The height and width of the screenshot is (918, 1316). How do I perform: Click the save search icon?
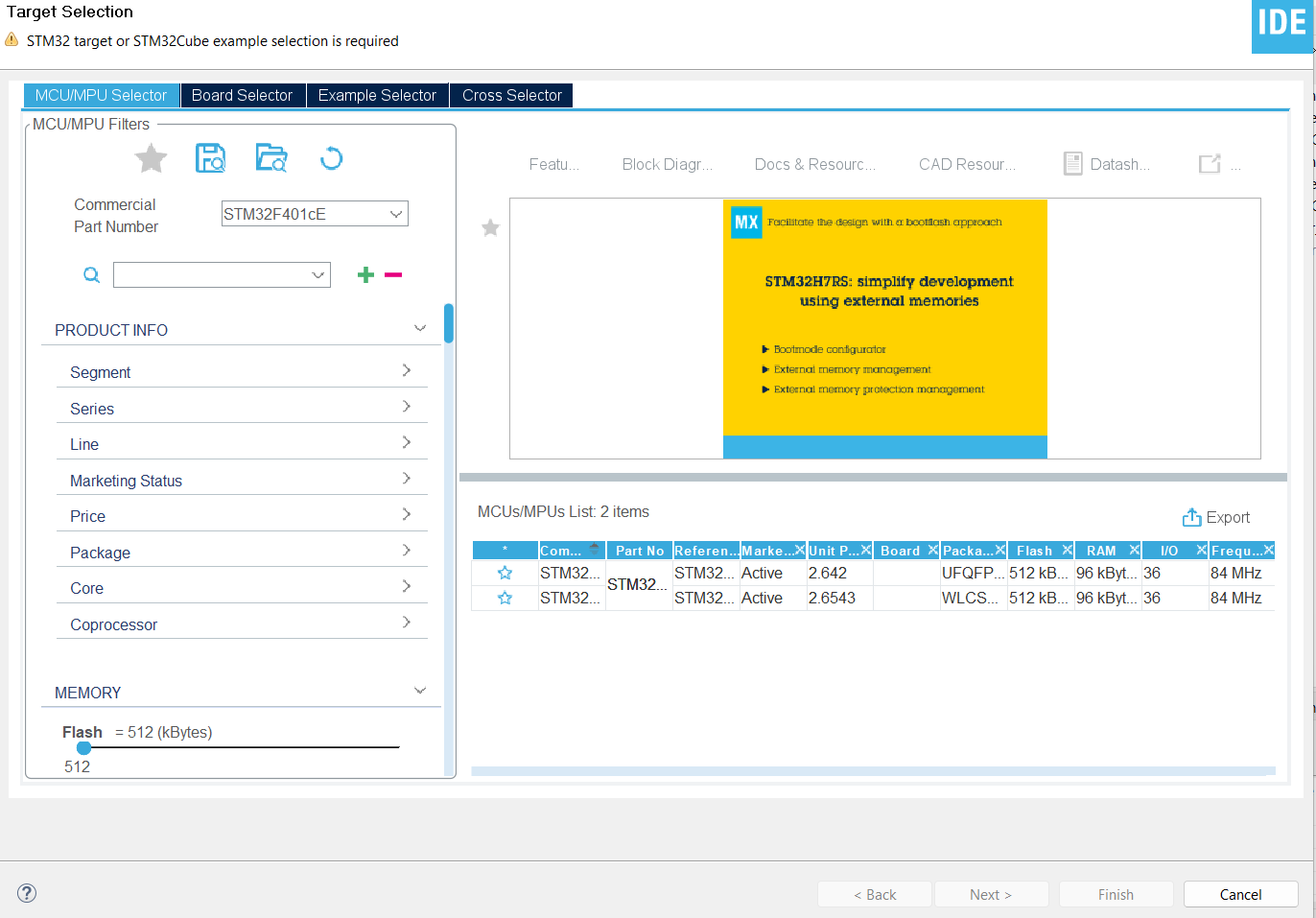[x=211, y=158]
